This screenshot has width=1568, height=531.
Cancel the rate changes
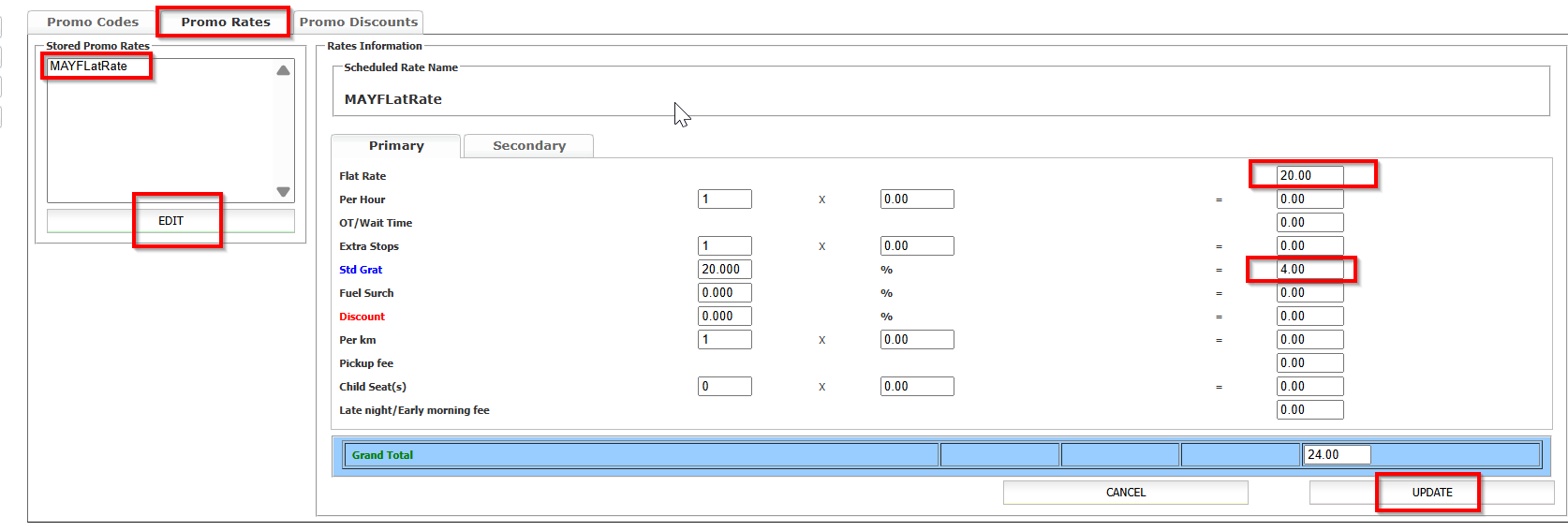pos(1125,493)
